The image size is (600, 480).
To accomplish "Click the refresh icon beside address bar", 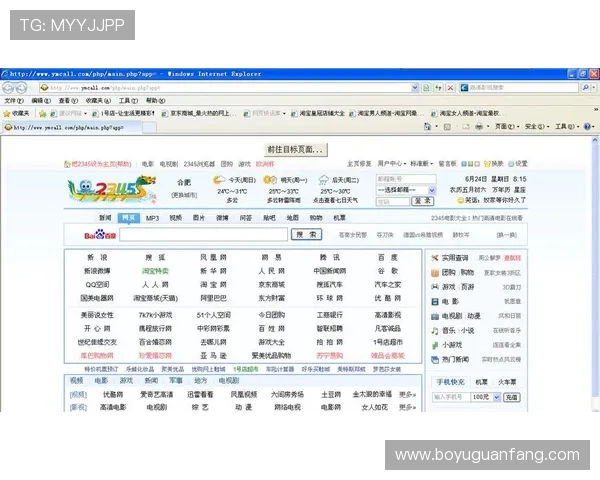I will pos(438,88).
